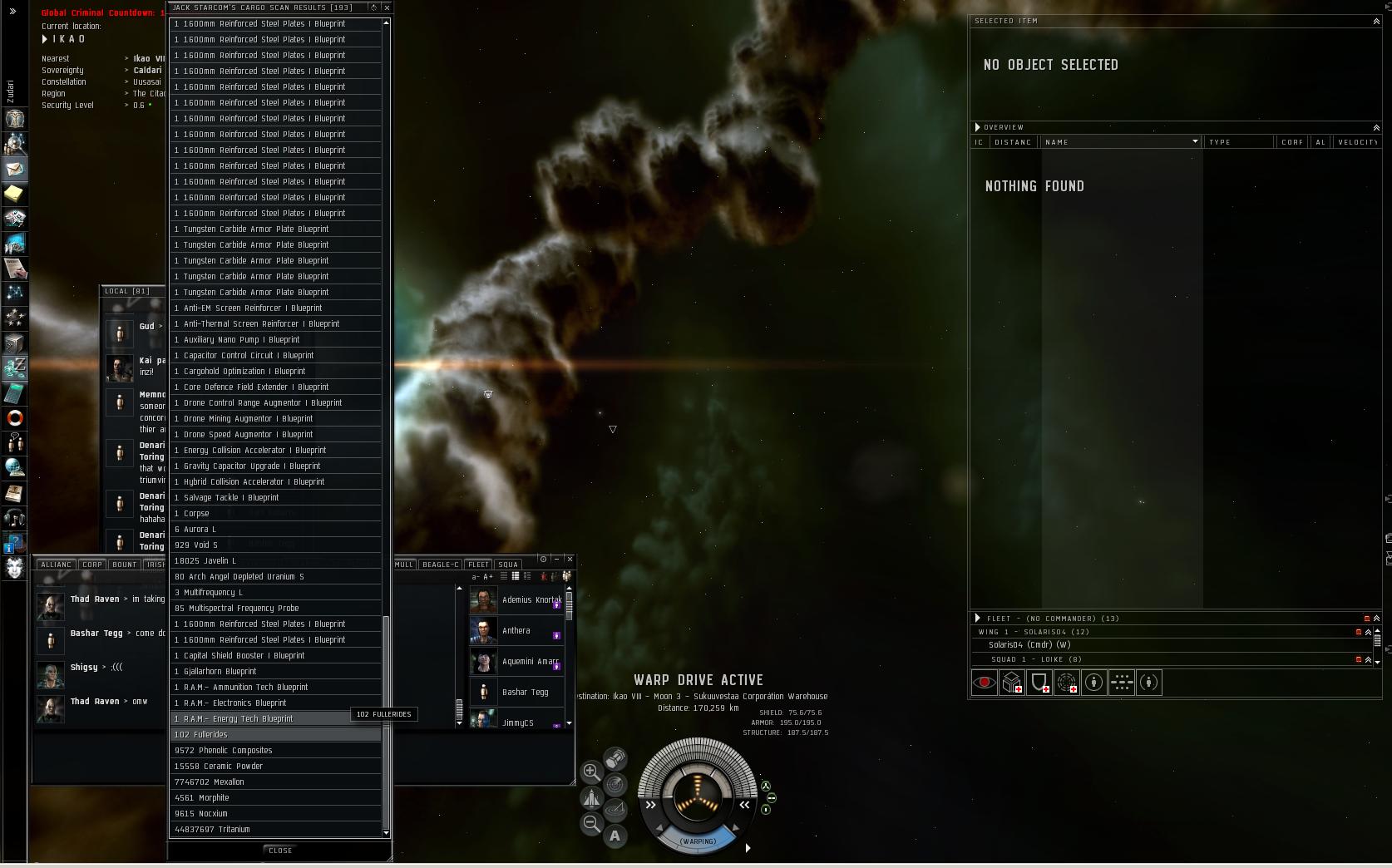Open People and Places magnifier icon
The width and height of the screenshot is (1392, 868).
coord(14,144)
